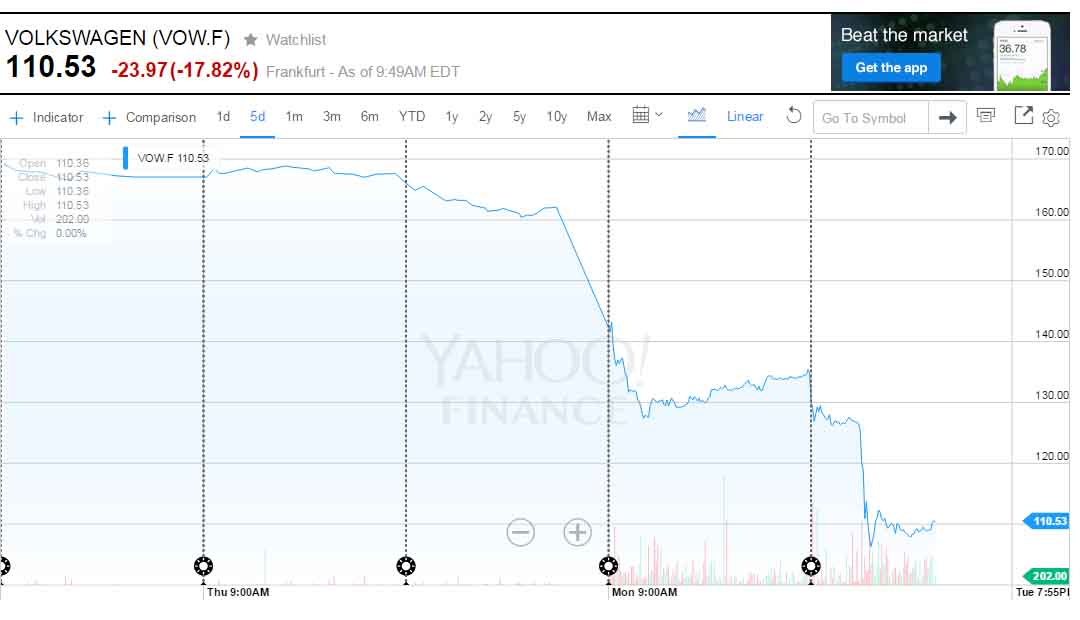Screen dimensions: 1080x620
Task: Type in the Go To Symbol field
Action: point(870,118)
